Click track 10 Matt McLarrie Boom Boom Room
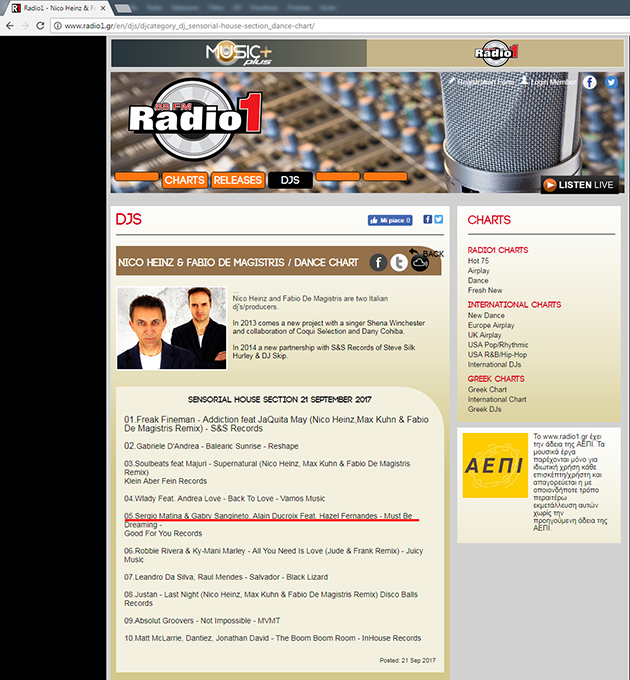Image resolution: width=630 pixels, height=680 pixels. (x=273, y=638)
